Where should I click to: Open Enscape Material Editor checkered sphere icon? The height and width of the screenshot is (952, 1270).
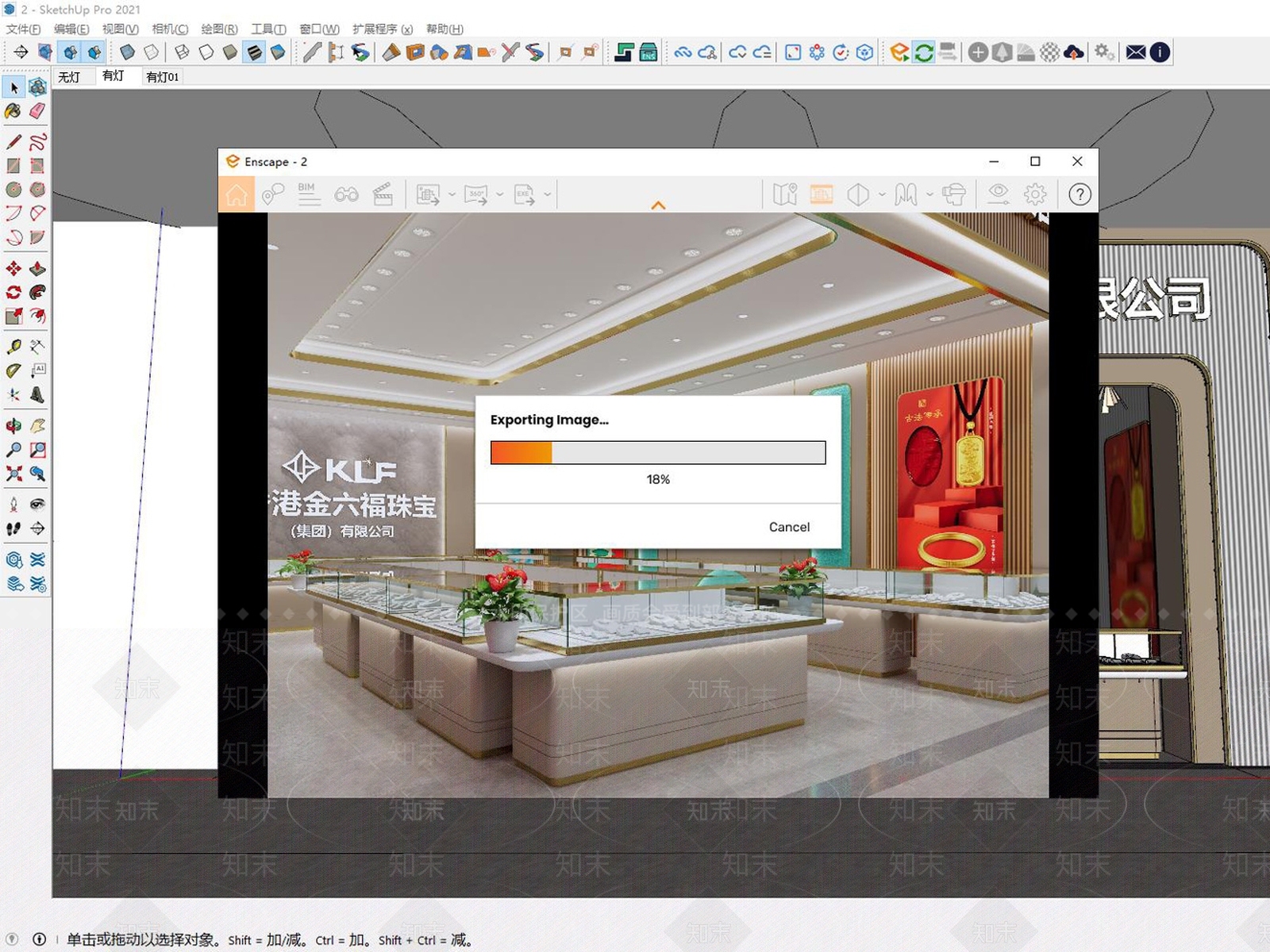tap(1049, 52)
